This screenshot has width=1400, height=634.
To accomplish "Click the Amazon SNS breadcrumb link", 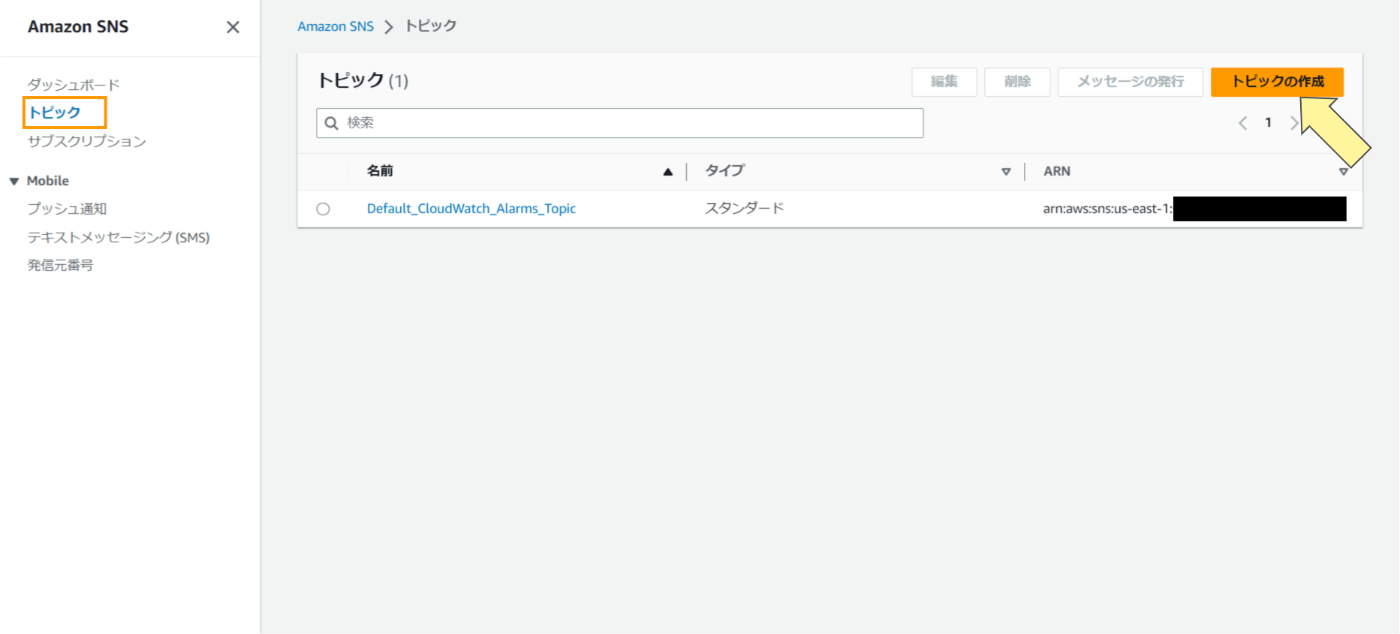I will (x=335, y=26).
